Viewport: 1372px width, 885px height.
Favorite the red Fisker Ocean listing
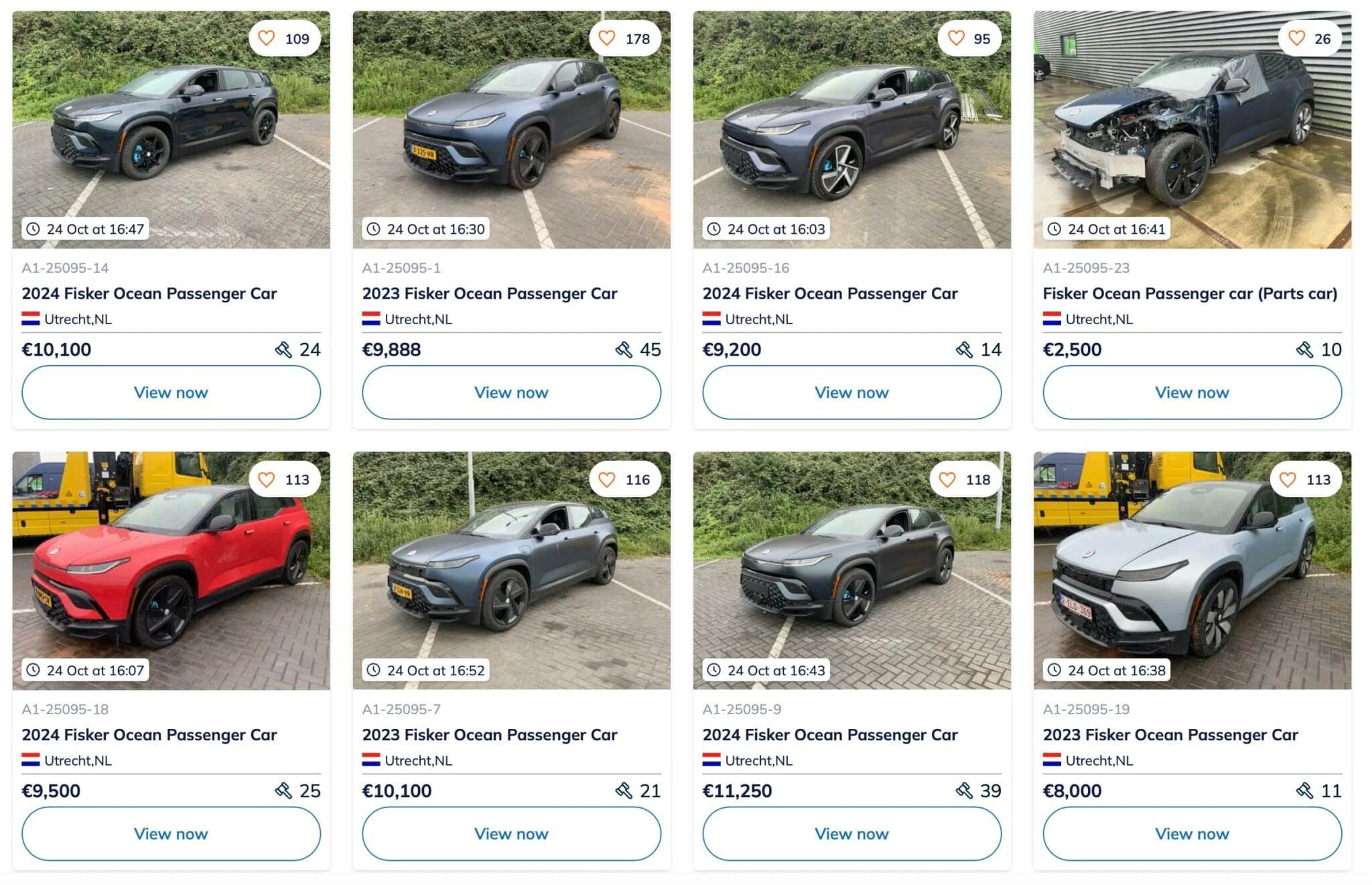(x=267, y=480)
